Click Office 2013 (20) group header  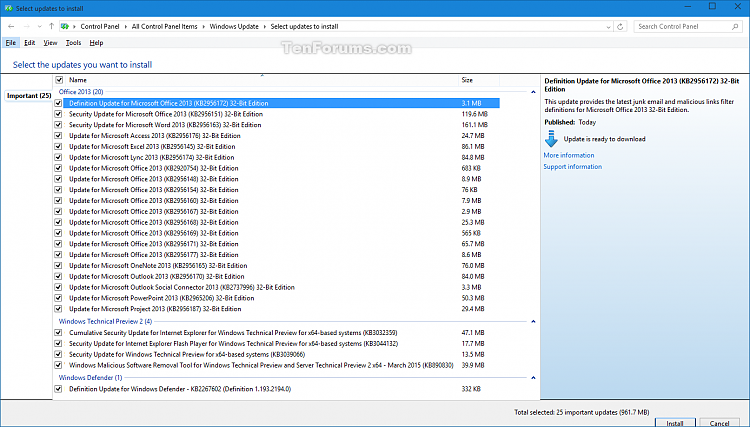click(81, 92)
